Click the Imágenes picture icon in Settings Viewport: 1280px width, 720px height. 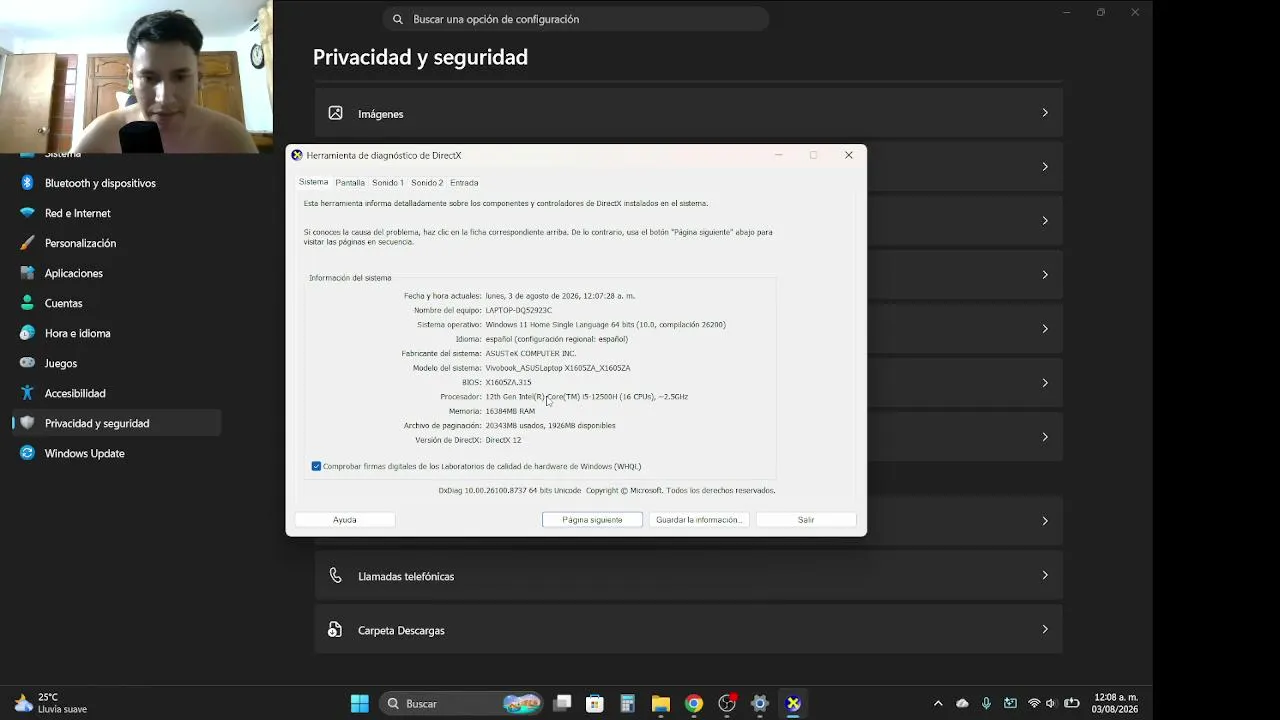coord(336,114)
